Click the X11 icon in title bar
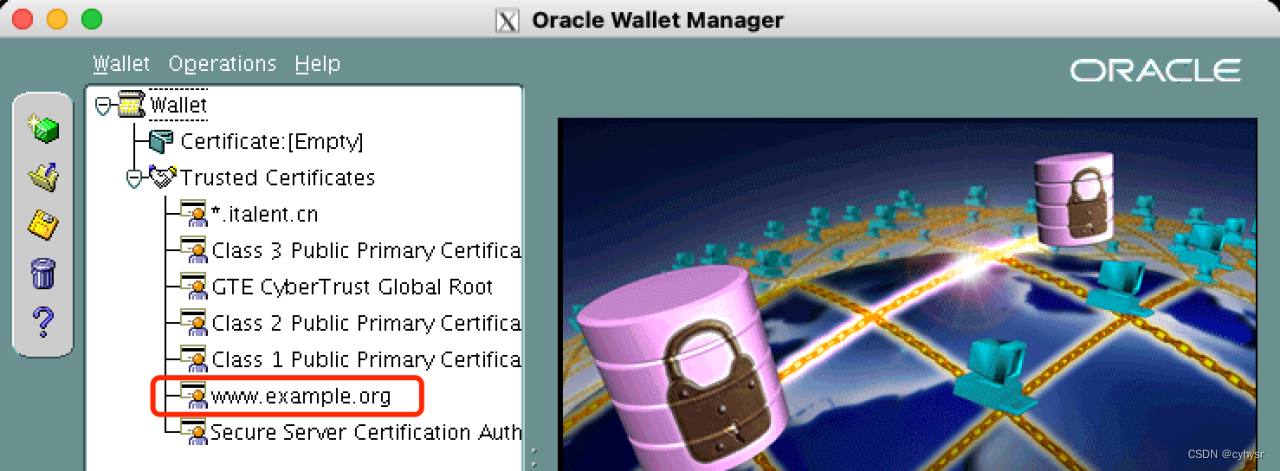This screenshot has width=1280, height=471. click(x=508, y=19)
